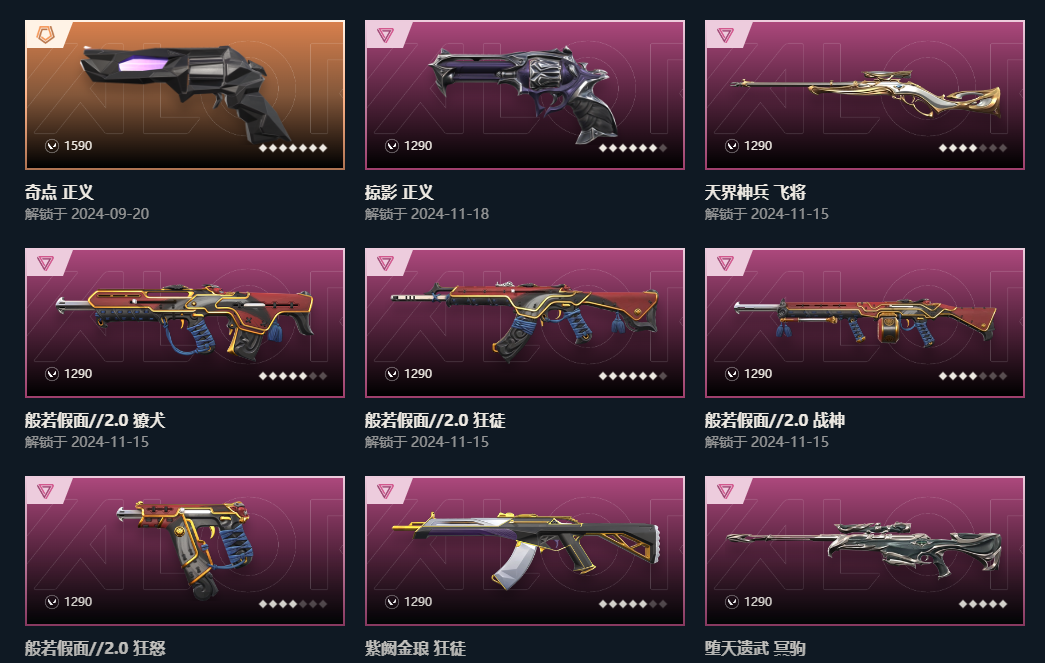Image resolution: width=1045 pixels, height=663 pixels.
Task: Open the 掠影 正义 purple revolver skin
Action: point(524,95)
